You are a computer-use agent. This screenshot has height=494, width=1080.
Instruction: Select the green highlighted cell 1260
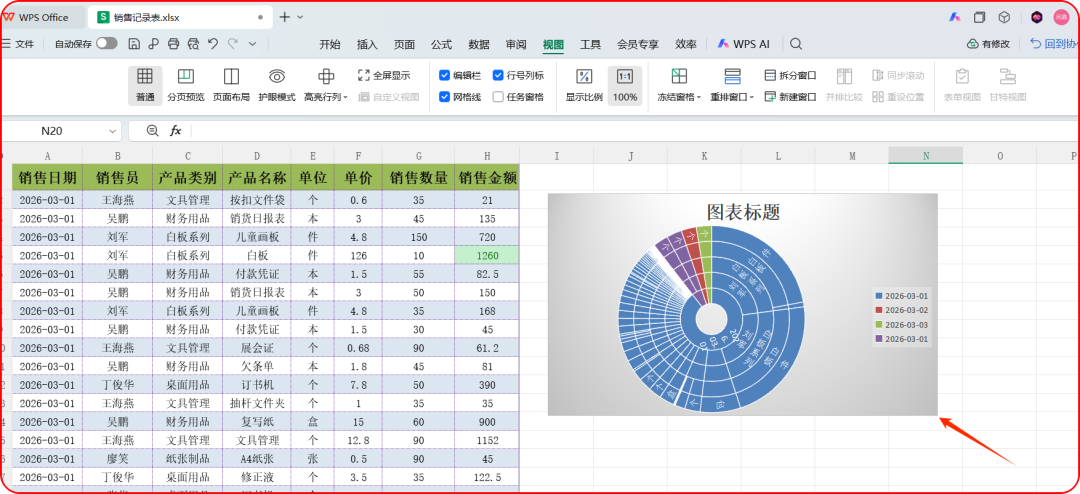click(487, 255)
